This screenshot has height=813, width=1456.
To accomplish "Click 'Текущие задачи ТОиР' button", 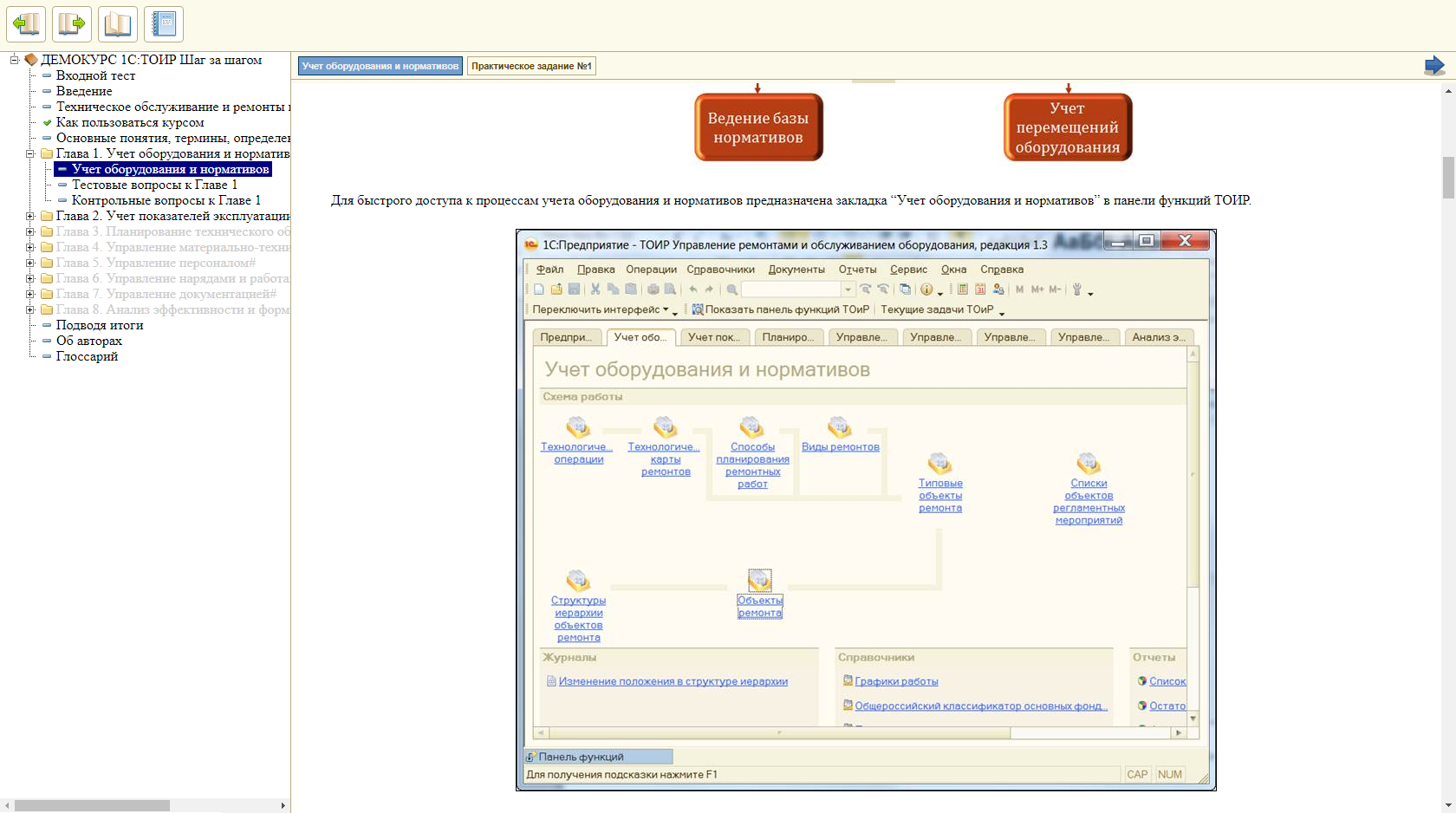I will pyautogui.click(x=937, y=309).
